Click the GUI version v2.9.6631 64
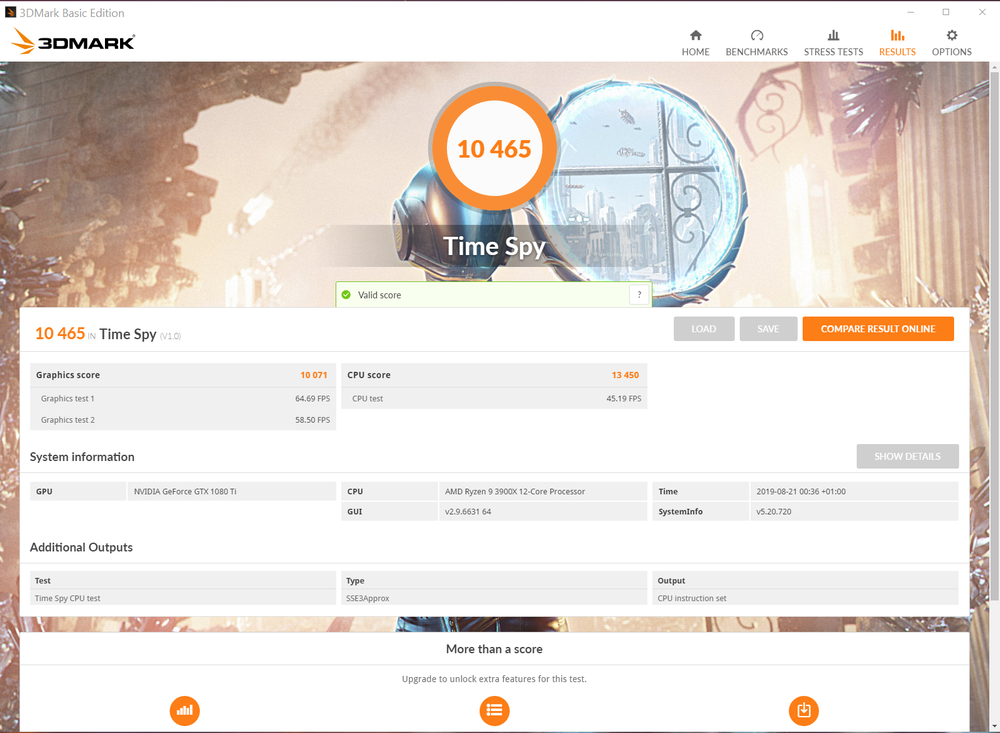The height and width of the screenshot is (733, 1000). (468, 512)
